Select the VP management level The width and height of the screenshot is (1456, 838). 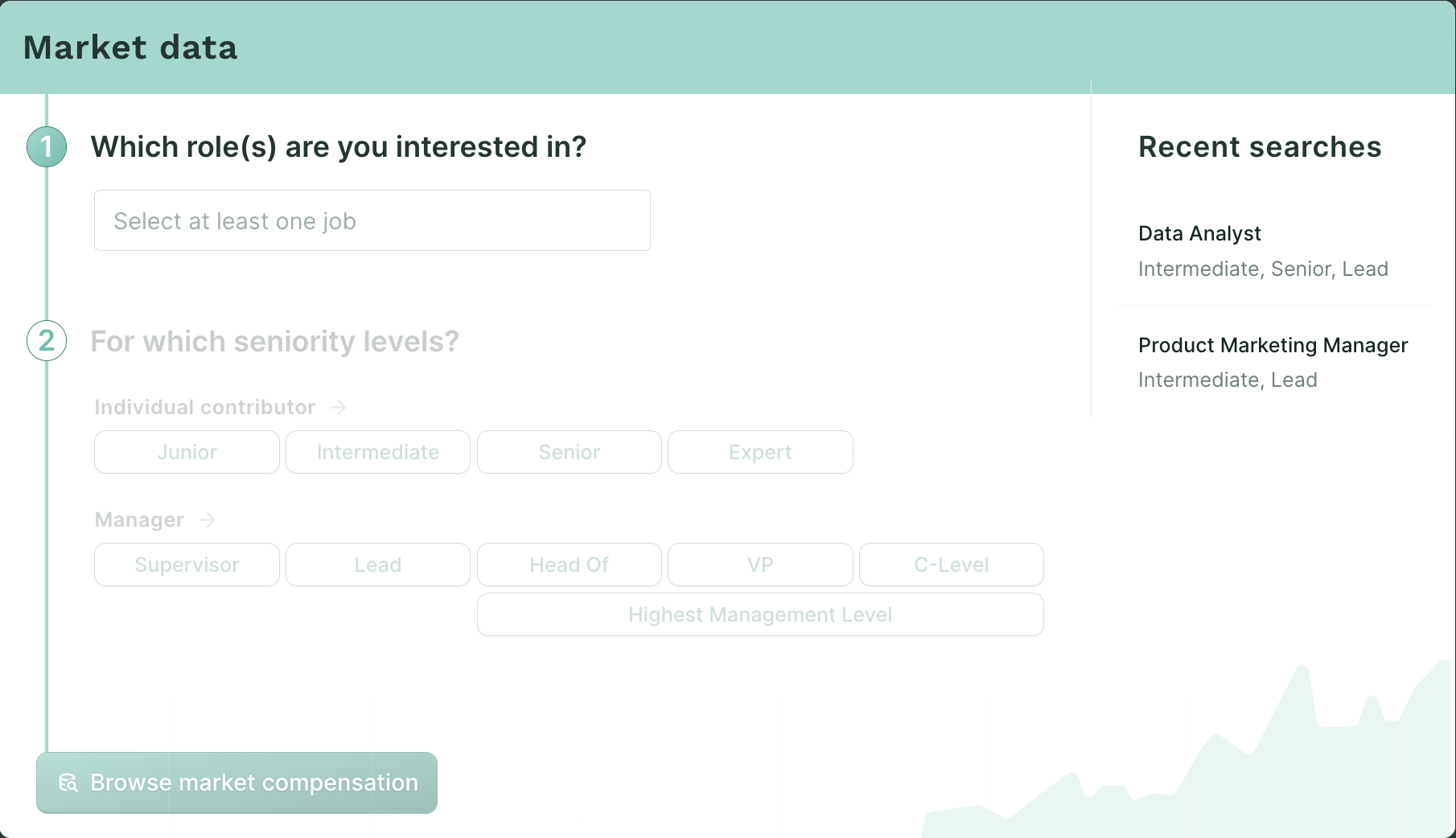pyautogui.click(x=759, y=565)
